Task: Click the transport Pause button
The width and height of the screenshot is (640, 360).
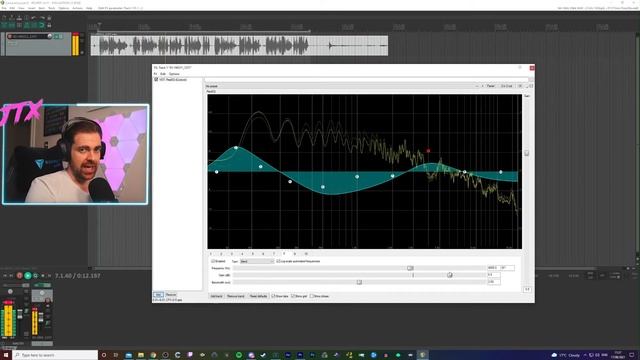Action: [49, 276]
